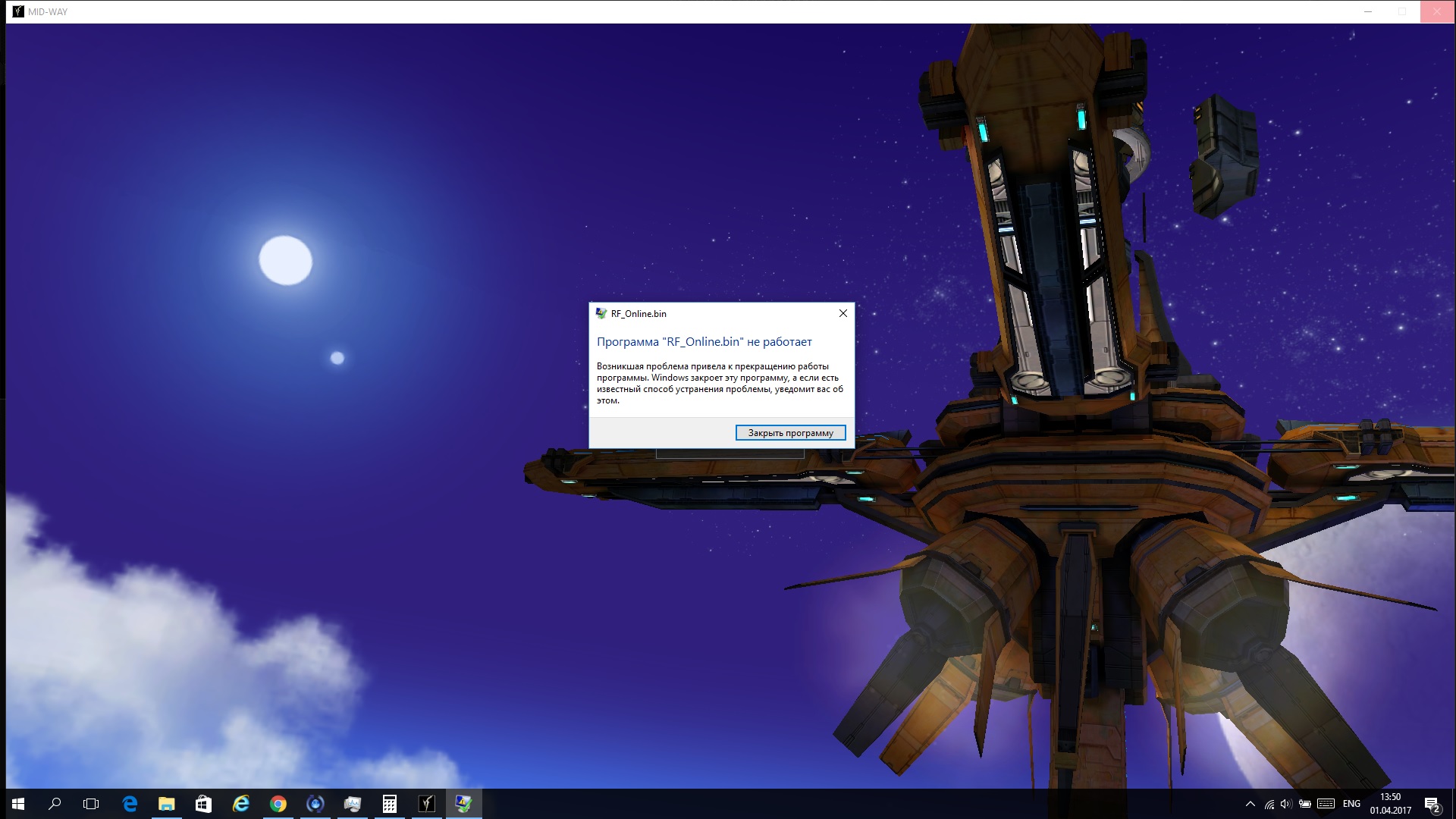This screenshot has width=1456, height=819.
Task: Open the taskbar search
Action: coord(55,804)
